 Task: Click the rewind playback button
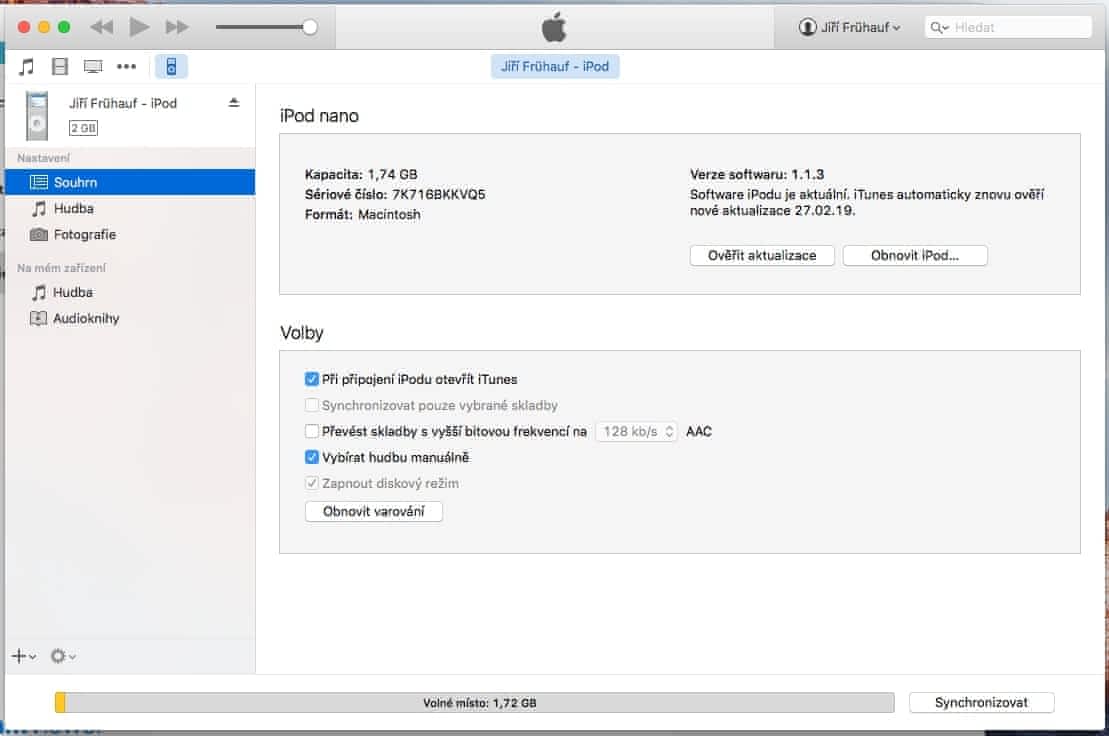102,27
